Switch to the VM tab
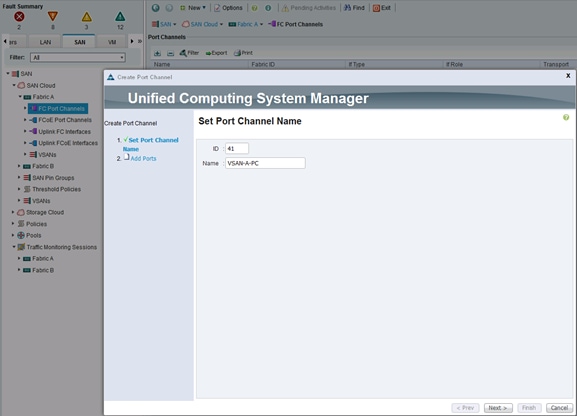 112,42
